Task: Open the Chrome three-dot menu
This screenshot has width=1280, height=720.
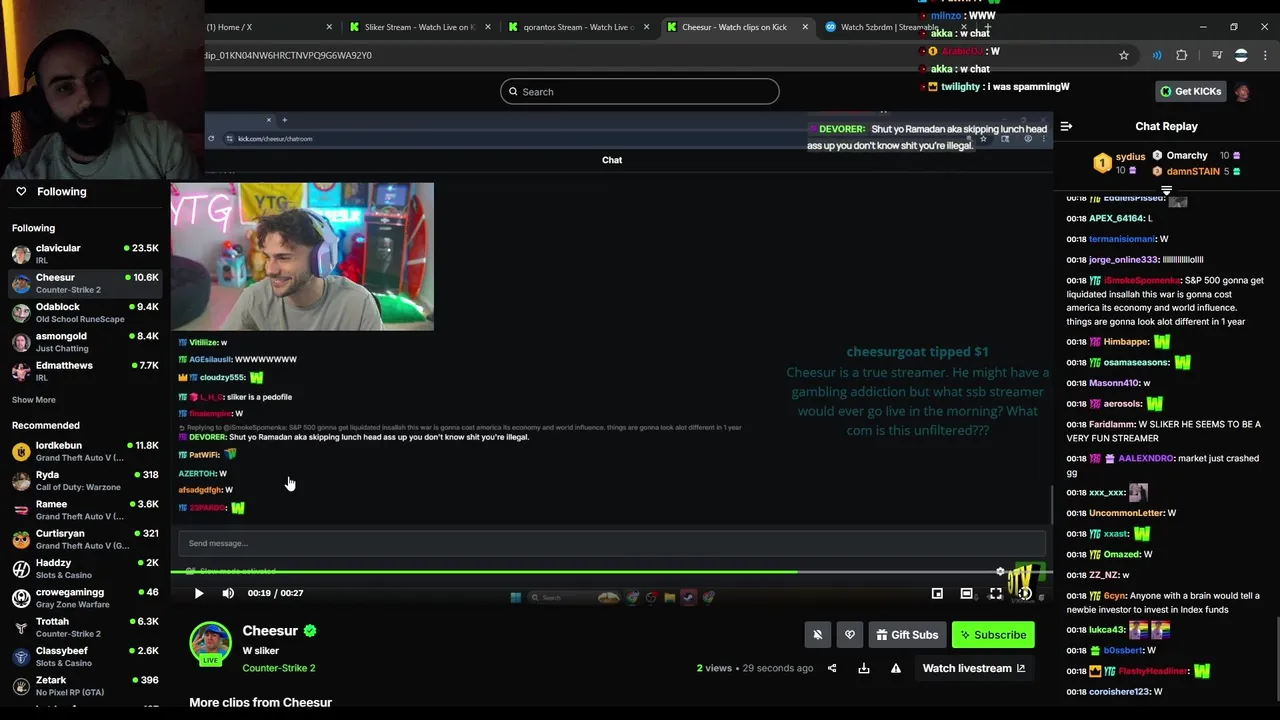Action: [1266, 55]
